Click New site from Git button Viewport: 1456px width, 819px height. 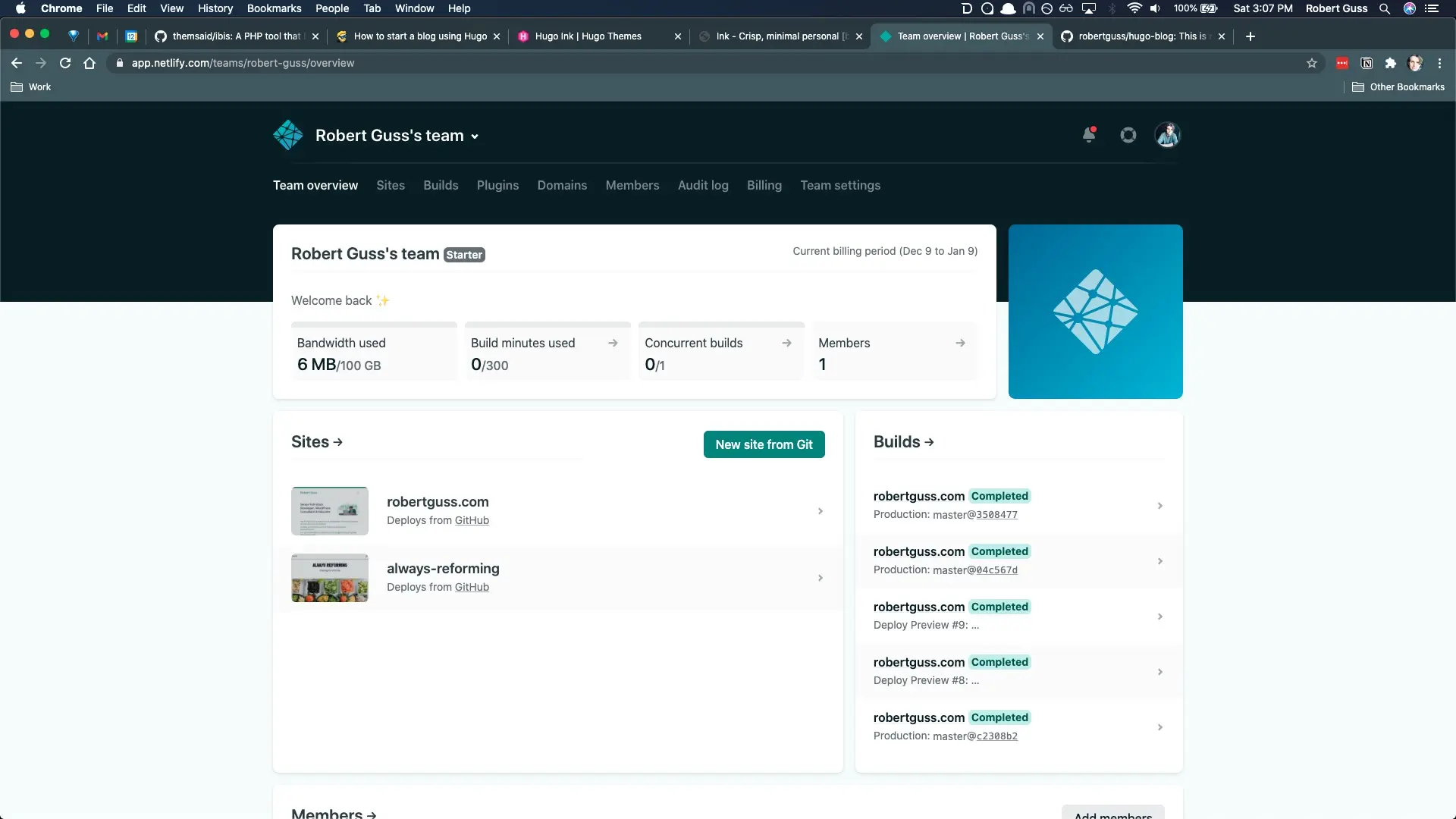(764, 444)
